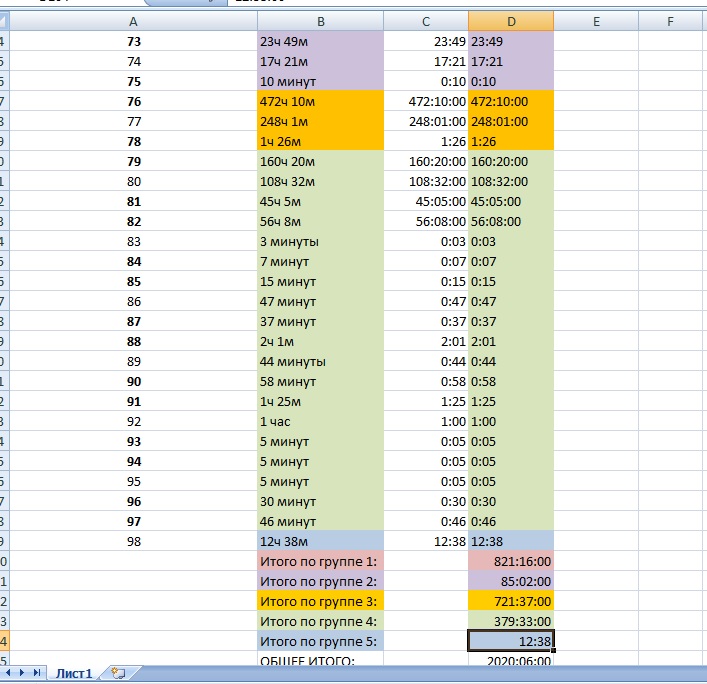
Task: Click cell with text 3 минуты
Action: (321, 241)
